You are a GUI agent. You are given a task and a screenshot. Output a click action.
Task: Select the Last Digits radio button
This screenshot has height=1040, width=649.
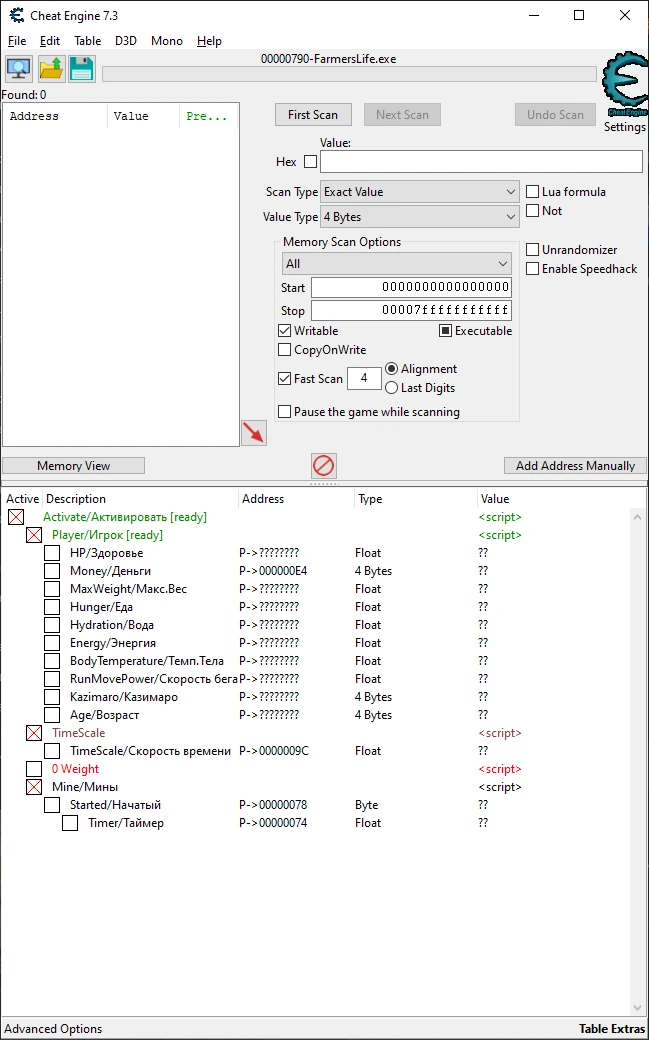392,388
